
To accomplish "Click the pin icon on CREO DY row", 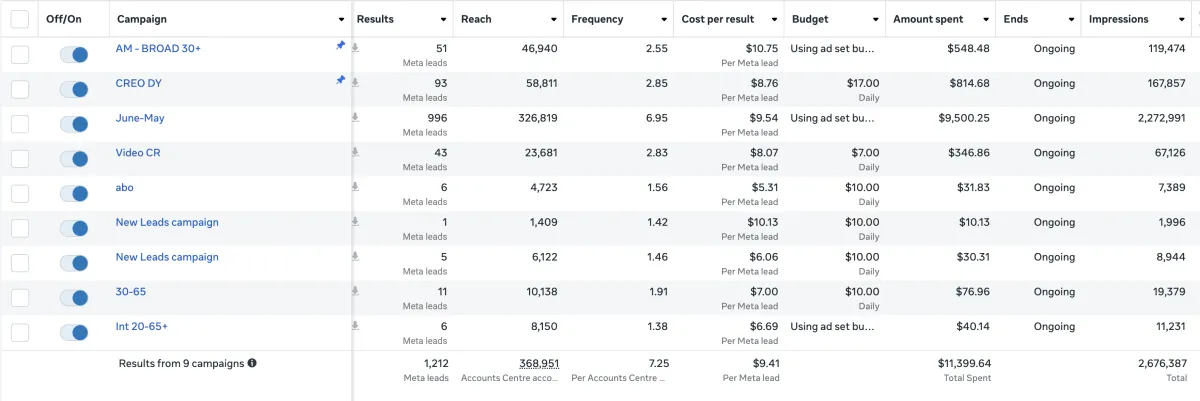I will (x=341, y=80).
